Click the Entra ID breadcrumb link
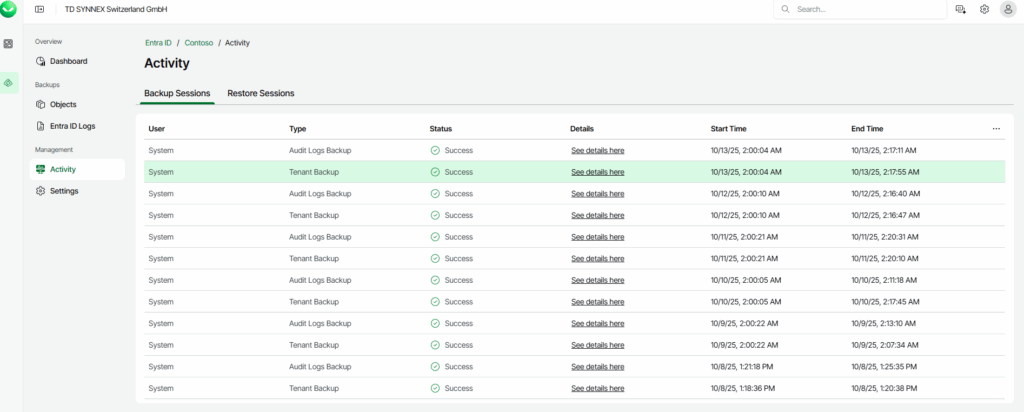This screenshot has width=1024, height=412. [x=158, y=43]
